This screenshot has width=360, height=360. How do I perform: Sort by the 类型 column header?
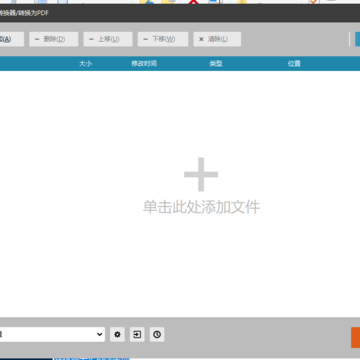tap(216, 64)
